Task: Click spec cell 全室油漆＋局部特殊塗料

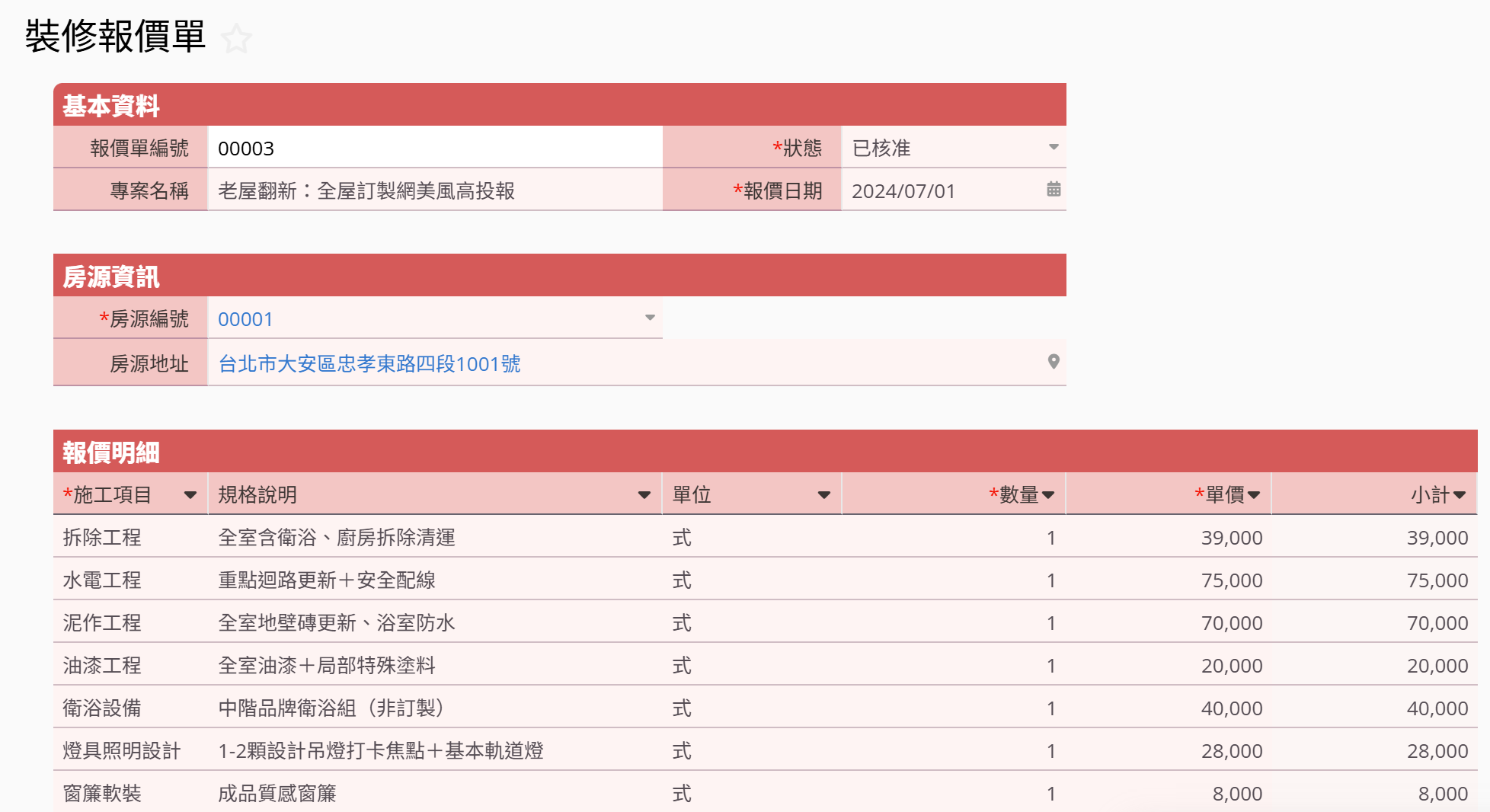Action: (x=435, y=665)
